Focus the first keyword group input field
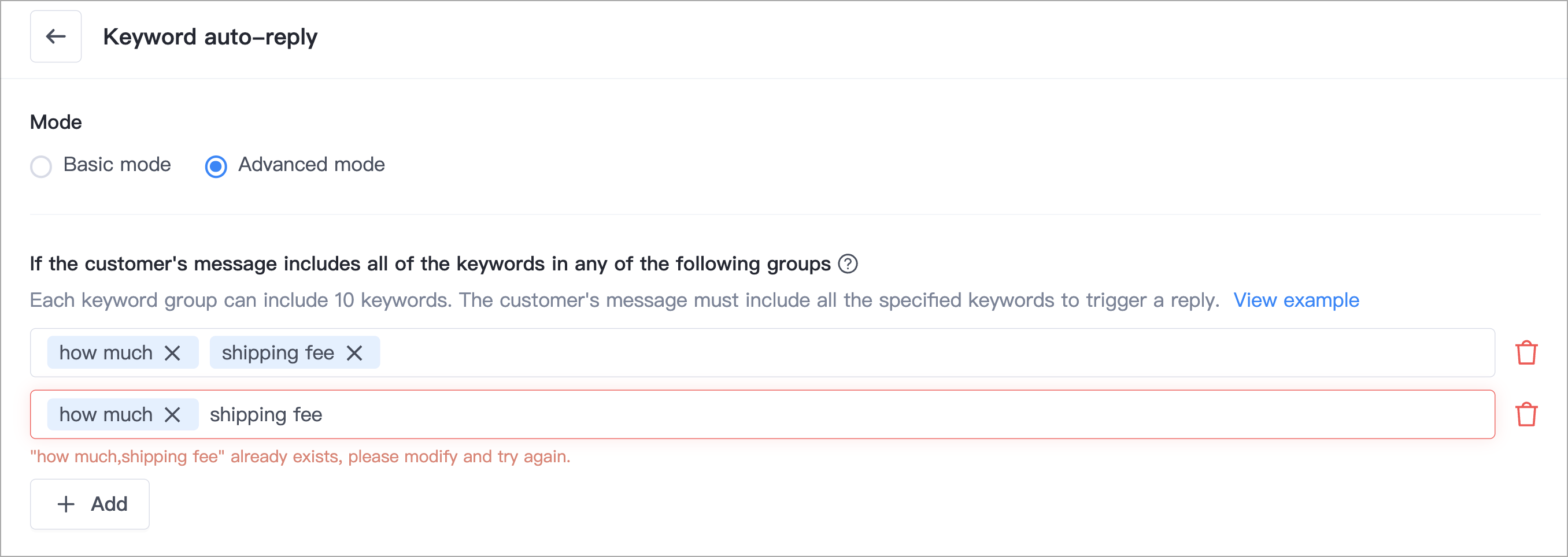This screenshot has width=1568, height=557. [x=763, y=352]
